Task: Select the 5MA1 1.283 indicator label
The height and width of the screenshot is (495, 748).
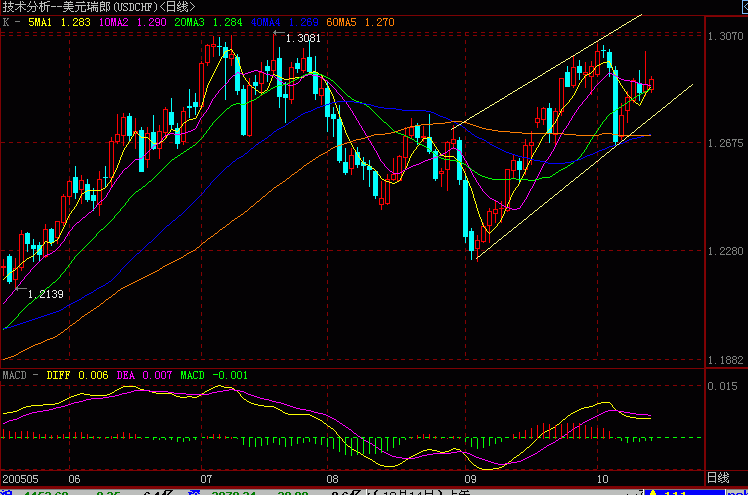Action: point(59,22)
